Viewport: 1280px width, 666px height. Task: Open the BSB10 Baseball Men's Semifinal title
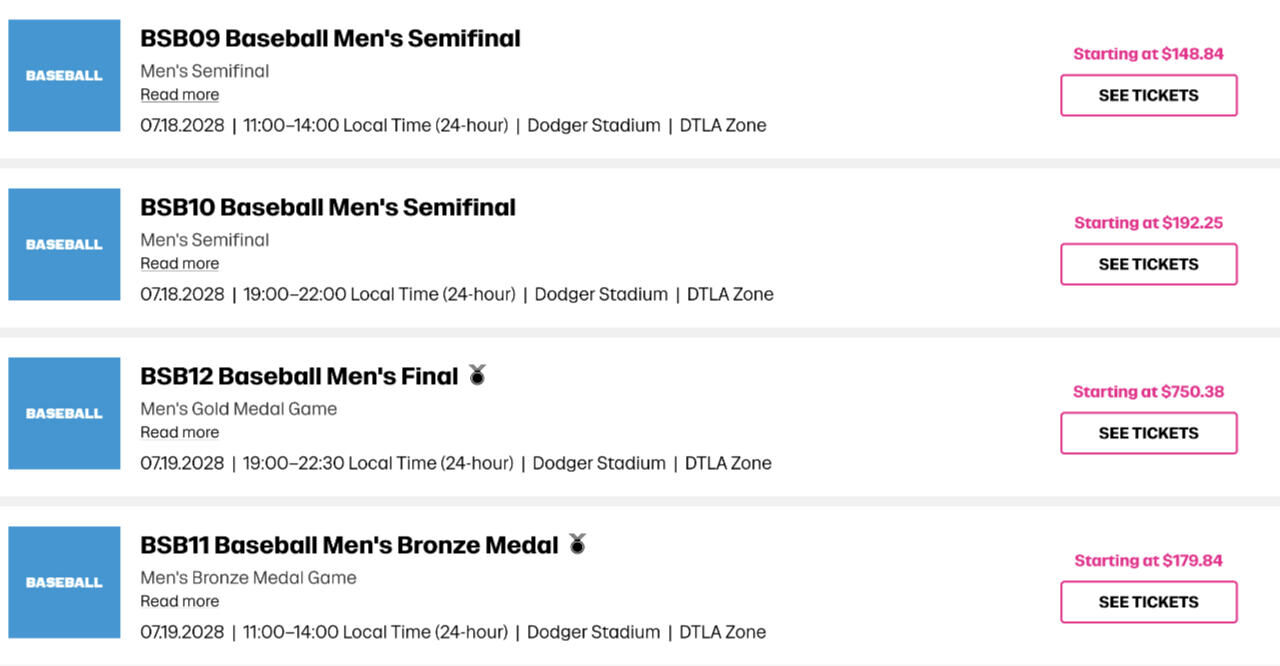point(328,208)
